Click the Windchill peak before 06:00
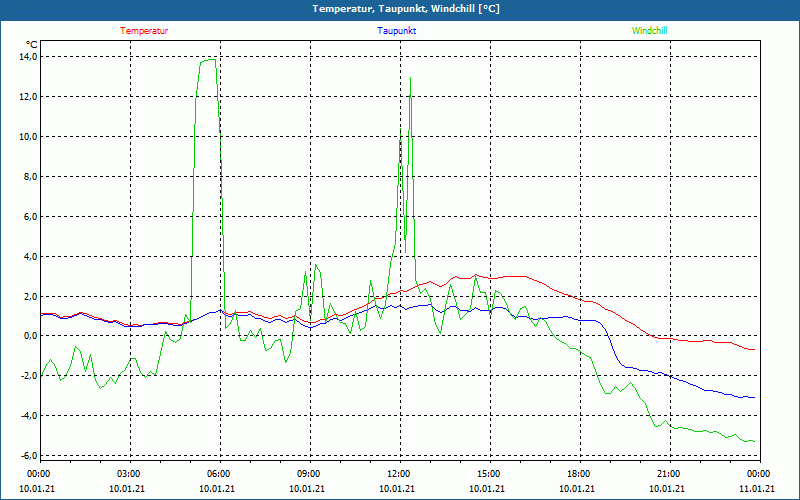Viewport: 800px width, 500px height. 209,60
